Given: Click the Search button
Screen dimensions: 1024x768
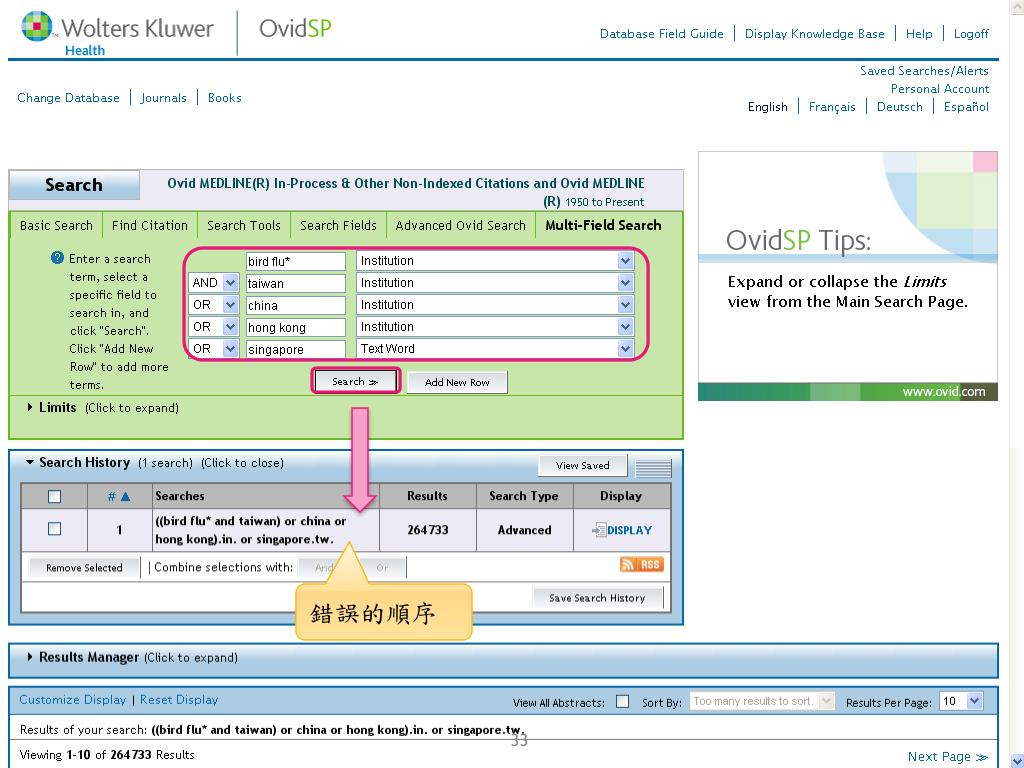Looking at the screenshot, I should tap(355, 381).
